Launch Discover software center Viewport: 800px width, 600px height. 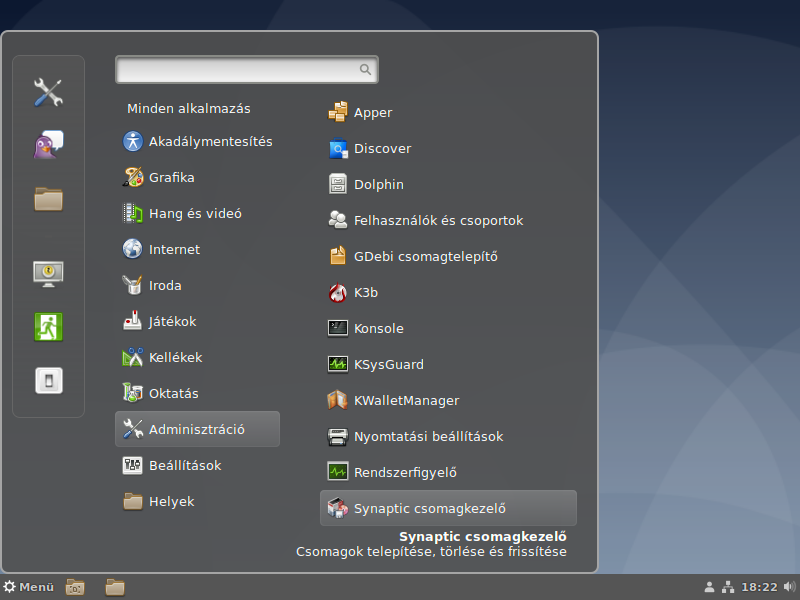[448, 148]
